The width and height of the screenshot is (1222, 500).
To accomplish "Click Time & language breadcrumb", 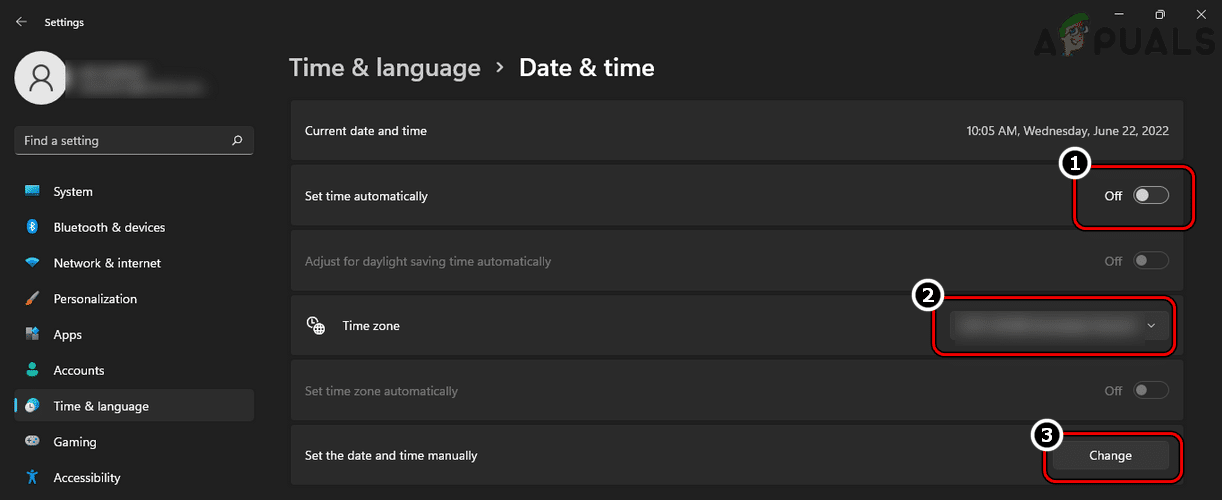I will [x=384, y=68].
